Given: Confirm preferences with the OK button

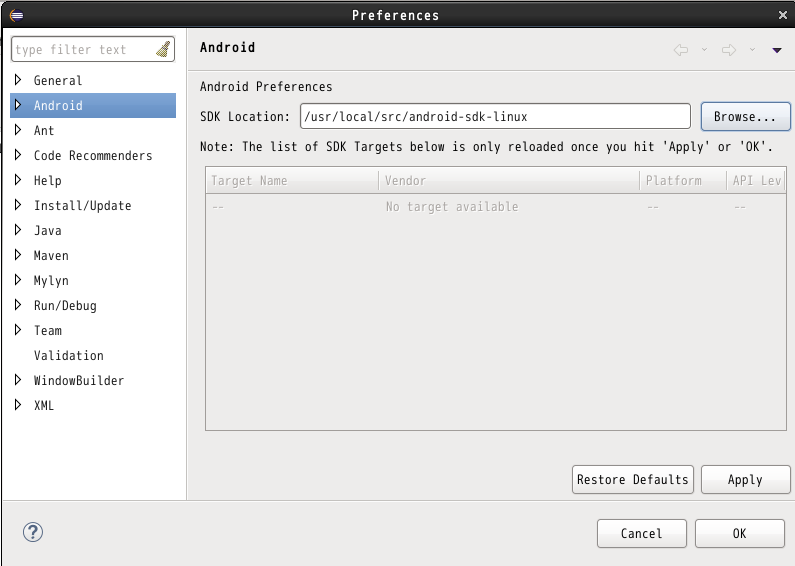Looking at the screenshot, I should 739,533.
